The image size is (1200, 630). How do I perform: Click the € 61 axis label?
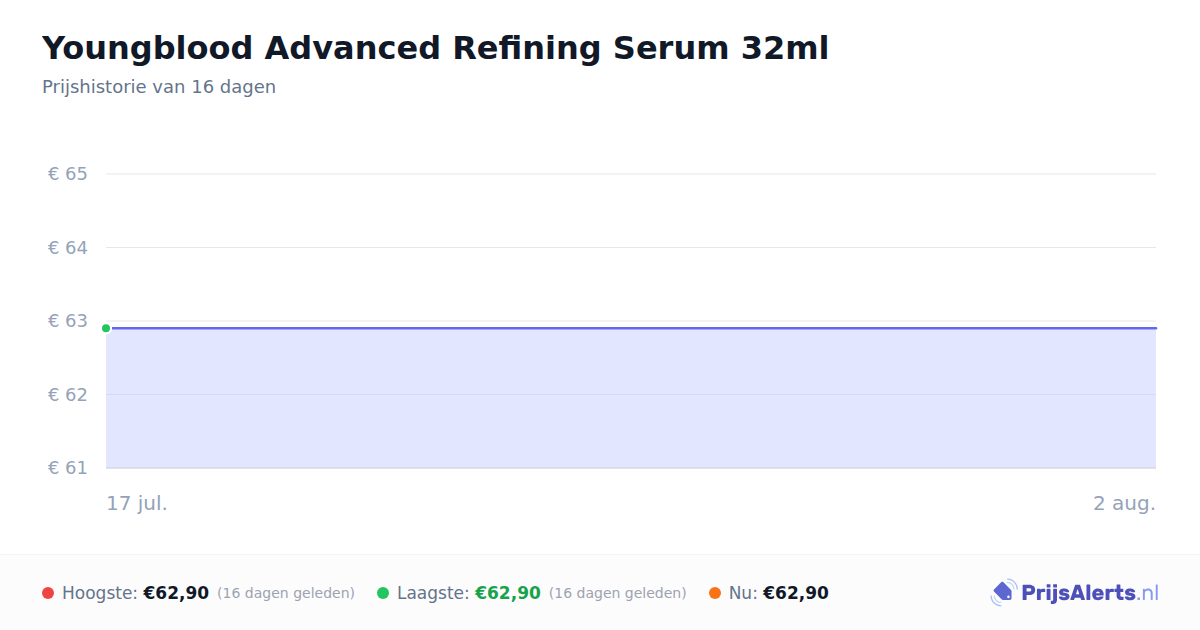68,468
